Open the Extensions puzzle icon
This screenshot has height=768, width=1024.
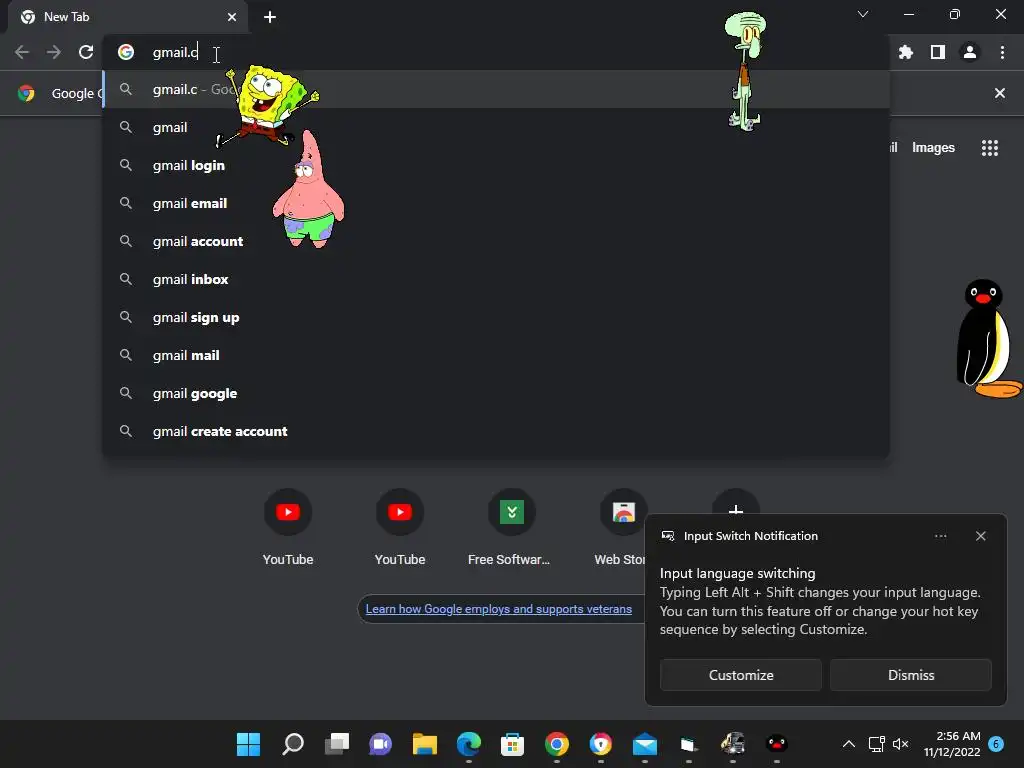(x=906, y=52)
